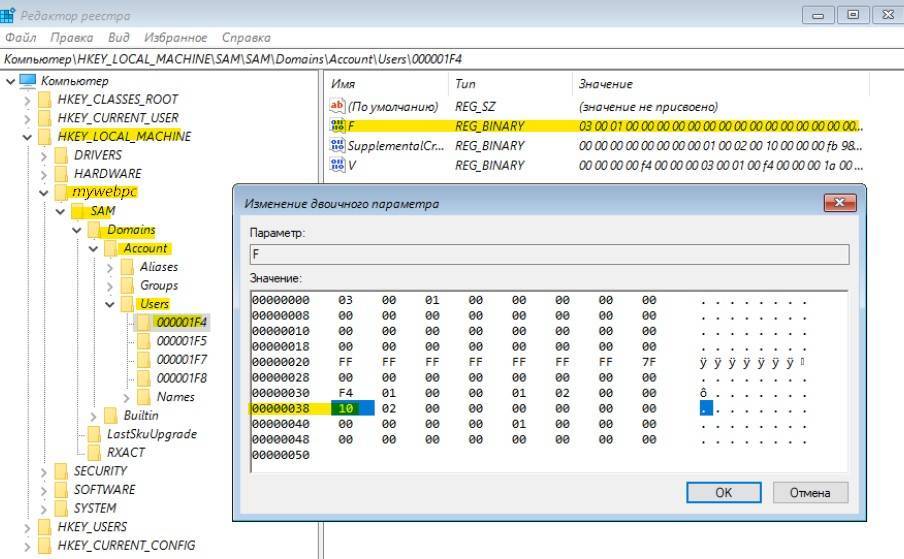Expand the HKEY_CURRENT_USER branch

pos(27,118)
